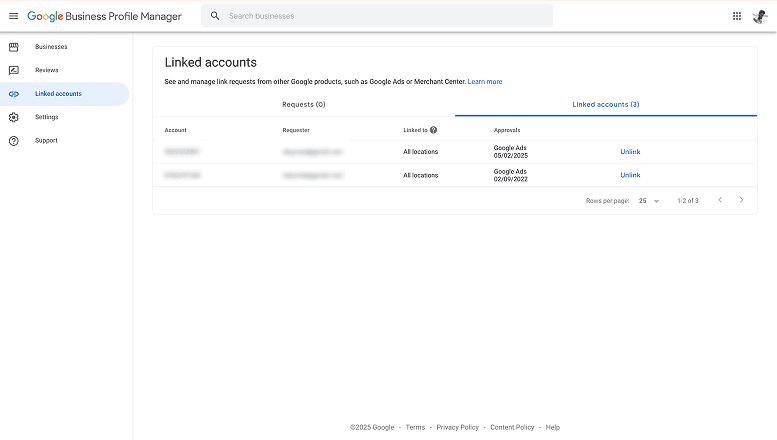This screenshot has width=777, height=440.
Task: Follow the Learn more link
Action: click(x=485, y=82)
